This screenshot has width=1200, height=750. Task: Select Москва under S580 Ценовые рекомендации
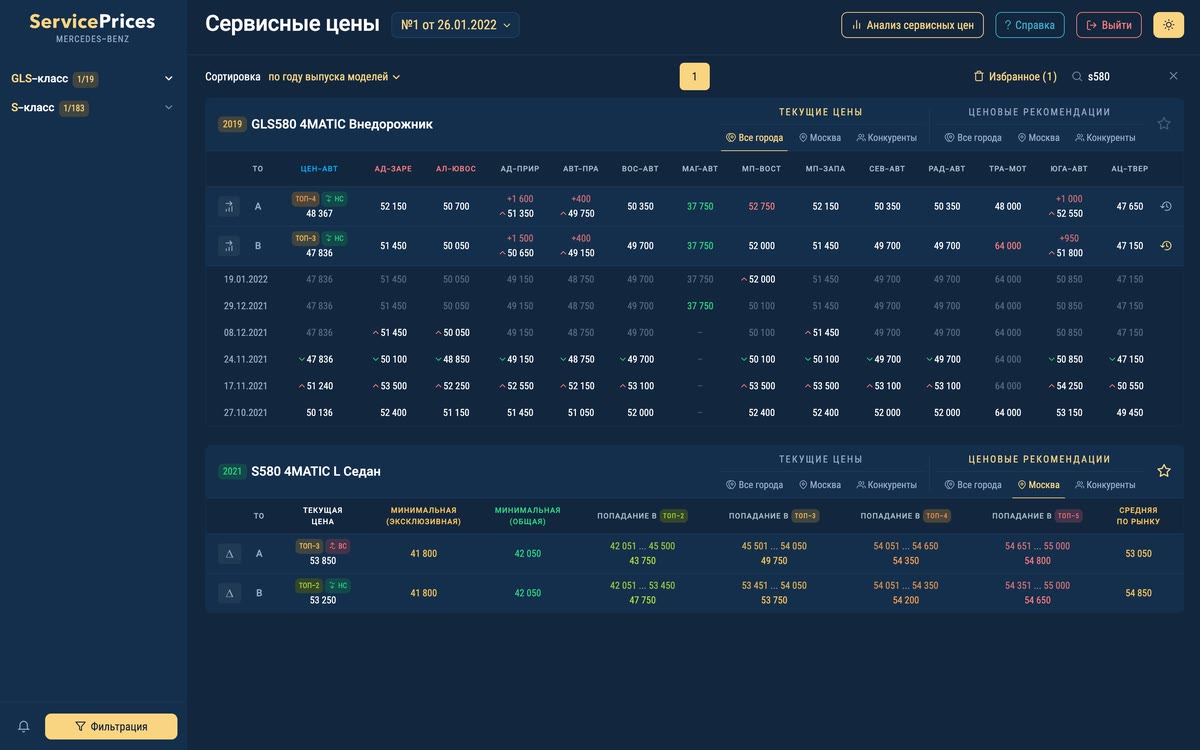(1038, 485)
